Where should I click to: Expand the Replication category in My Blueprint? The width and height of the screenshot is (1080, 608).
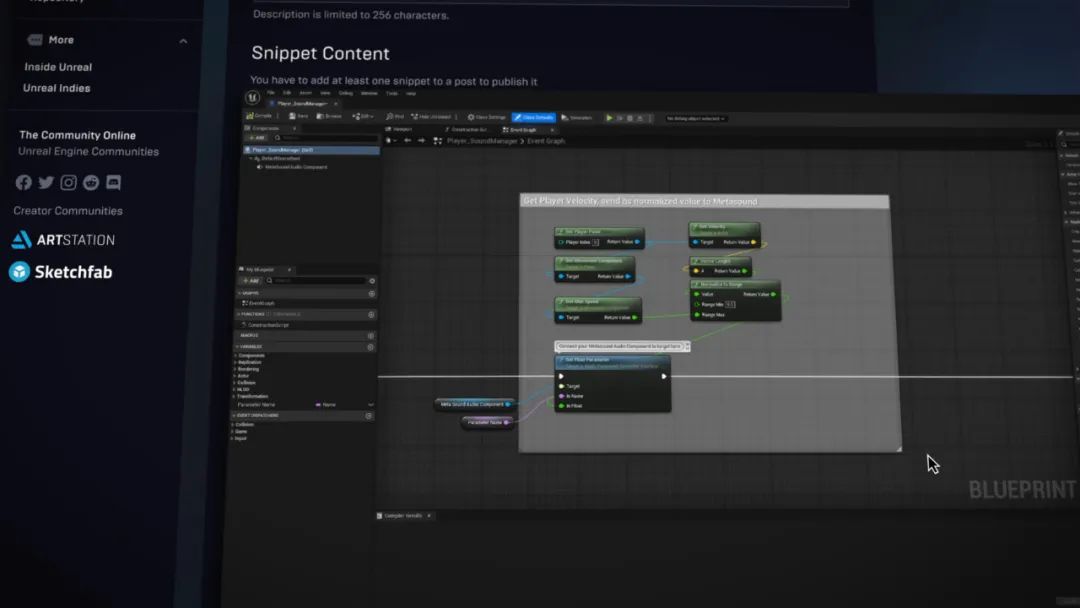point(251,361)
